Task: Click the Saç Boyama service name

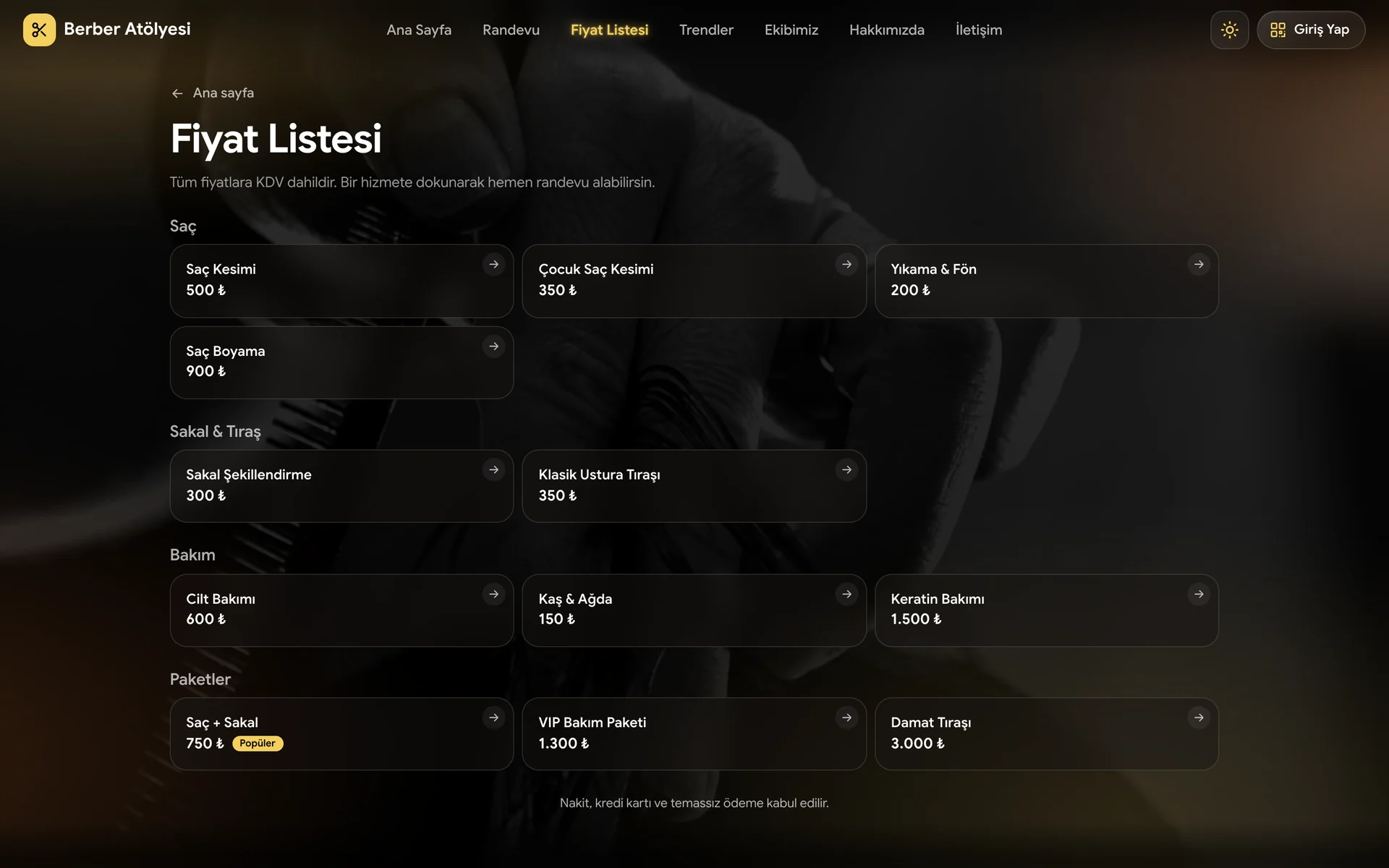Action: point(226,351)
